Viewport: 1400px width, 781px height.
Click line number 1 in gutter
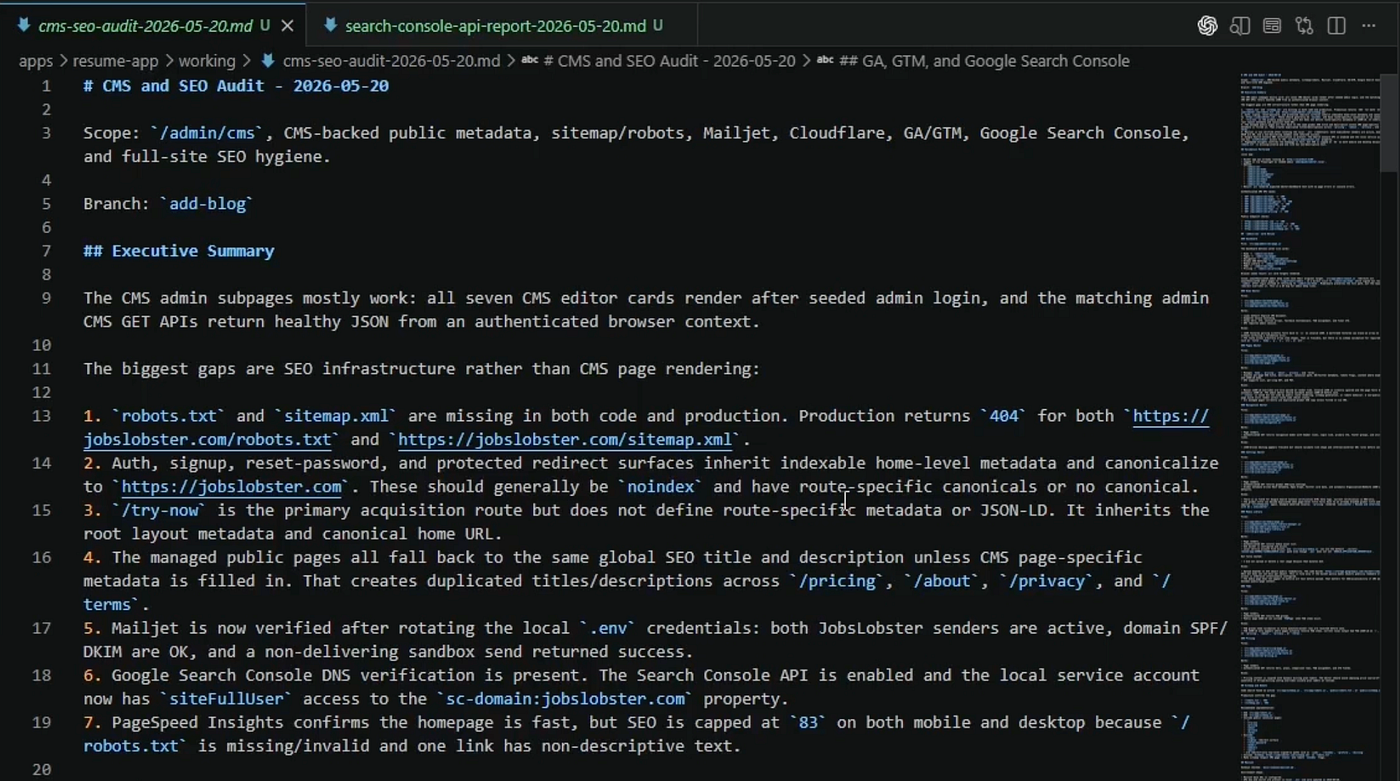(x=45, y=86)
